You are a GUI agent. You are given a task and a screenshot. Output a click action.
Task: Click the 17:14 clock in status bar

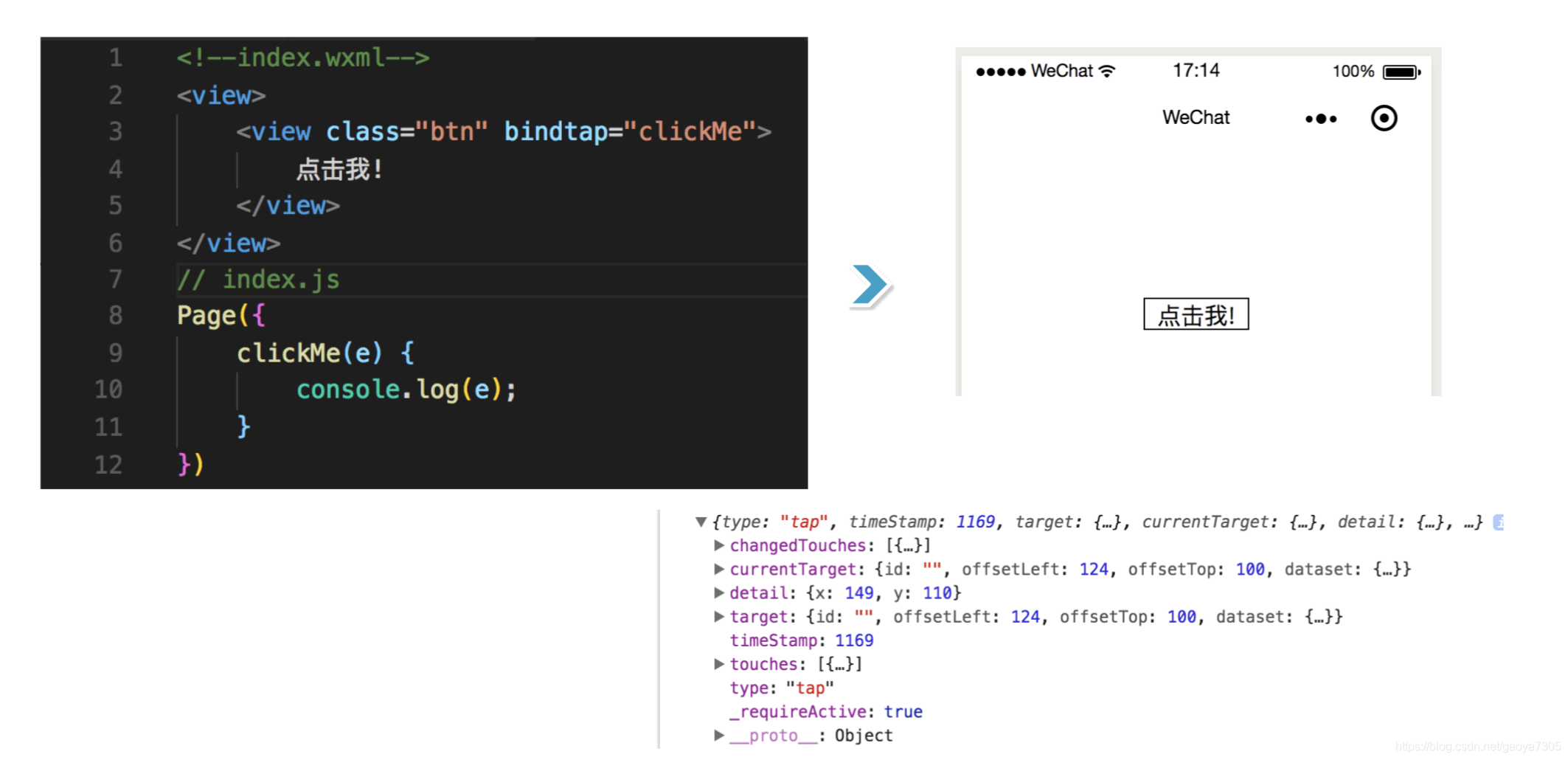point(1196,71)
